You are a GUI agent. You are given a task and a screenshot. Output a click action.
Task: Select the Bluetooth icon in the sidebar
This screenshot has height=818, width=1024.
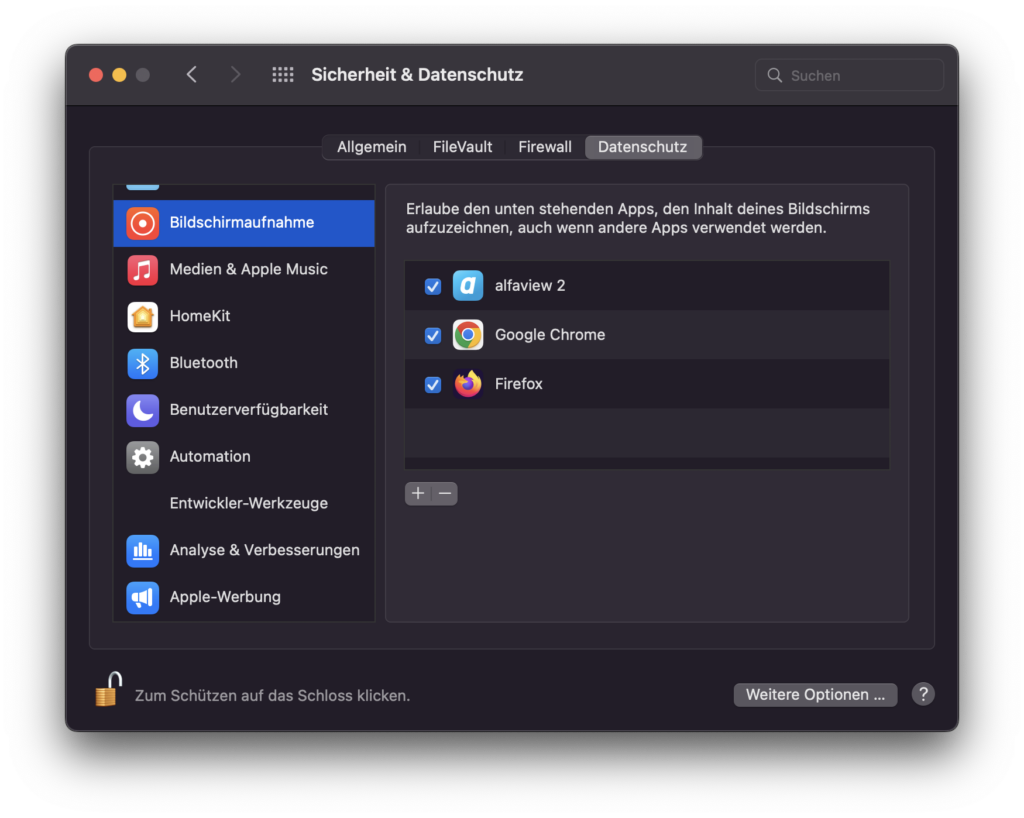click(143, 363)
